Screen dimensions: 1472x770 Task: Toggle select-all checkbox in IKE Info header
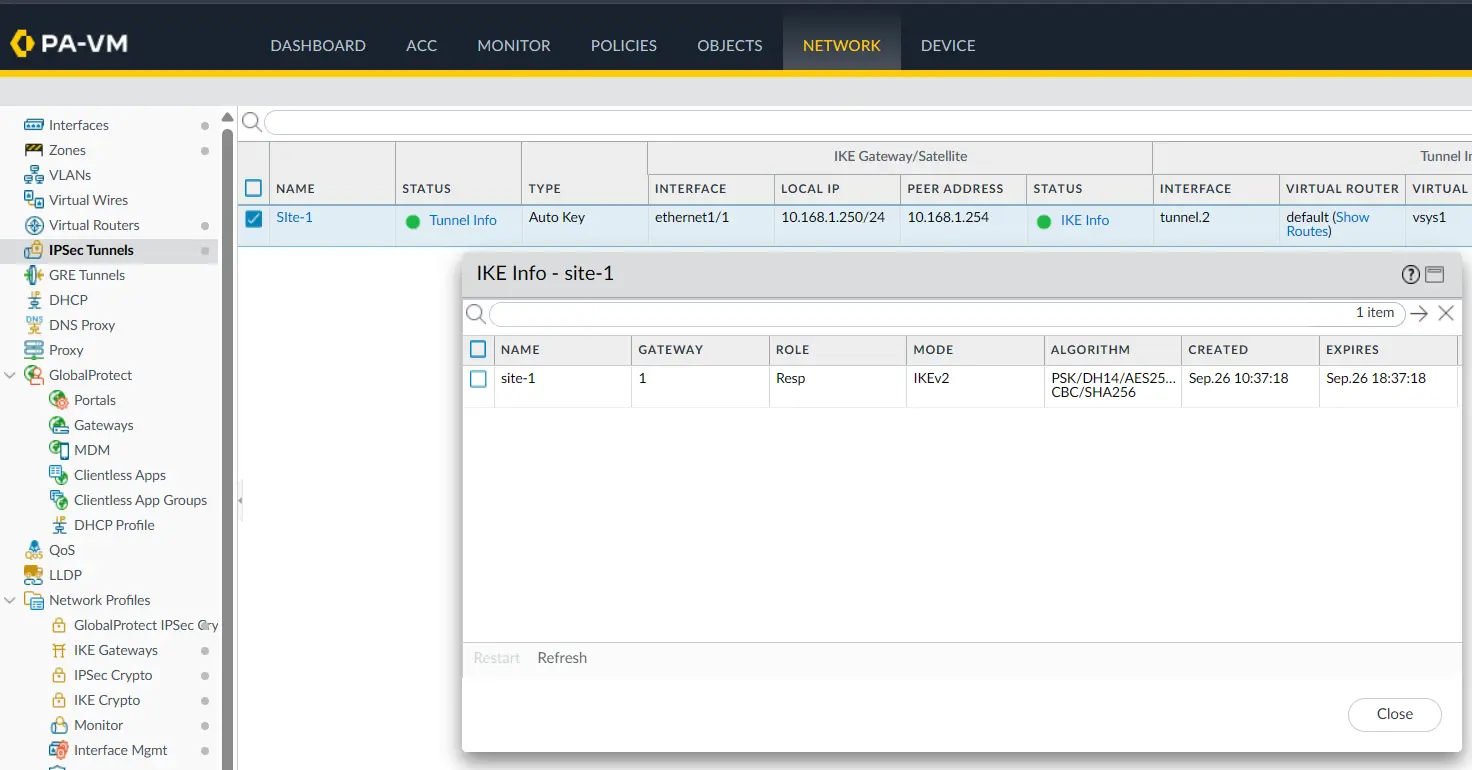click(478, 349)
